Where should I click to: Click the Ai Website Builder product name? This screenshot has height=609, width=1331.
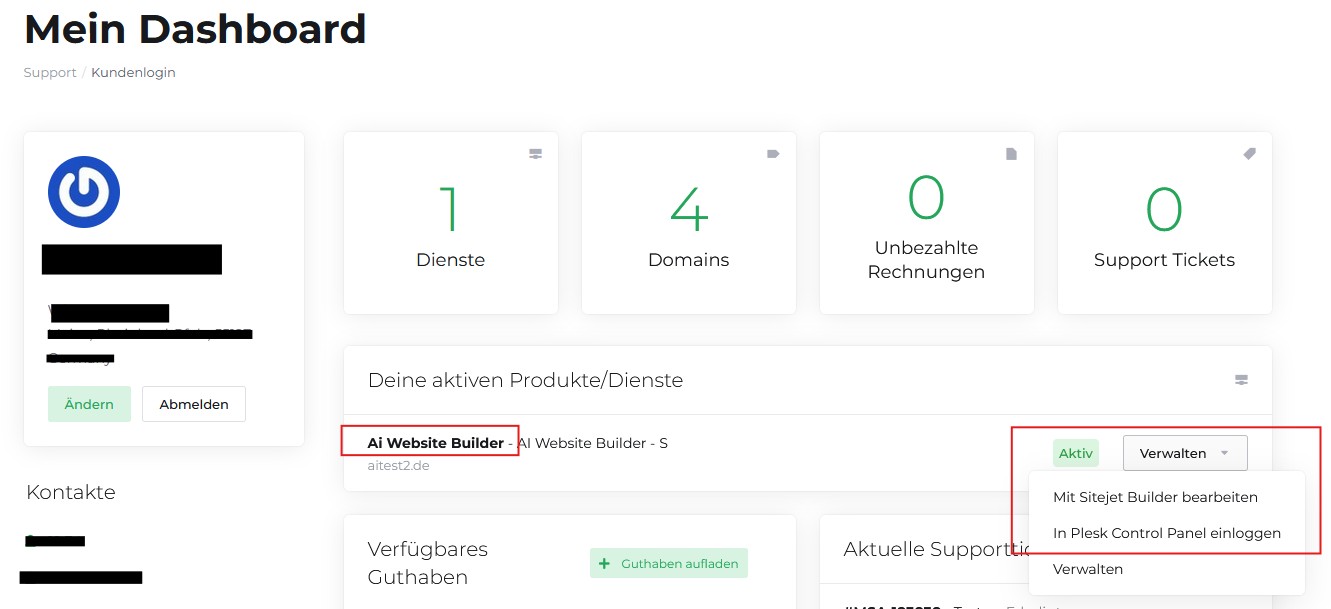(x=436, y=443)
